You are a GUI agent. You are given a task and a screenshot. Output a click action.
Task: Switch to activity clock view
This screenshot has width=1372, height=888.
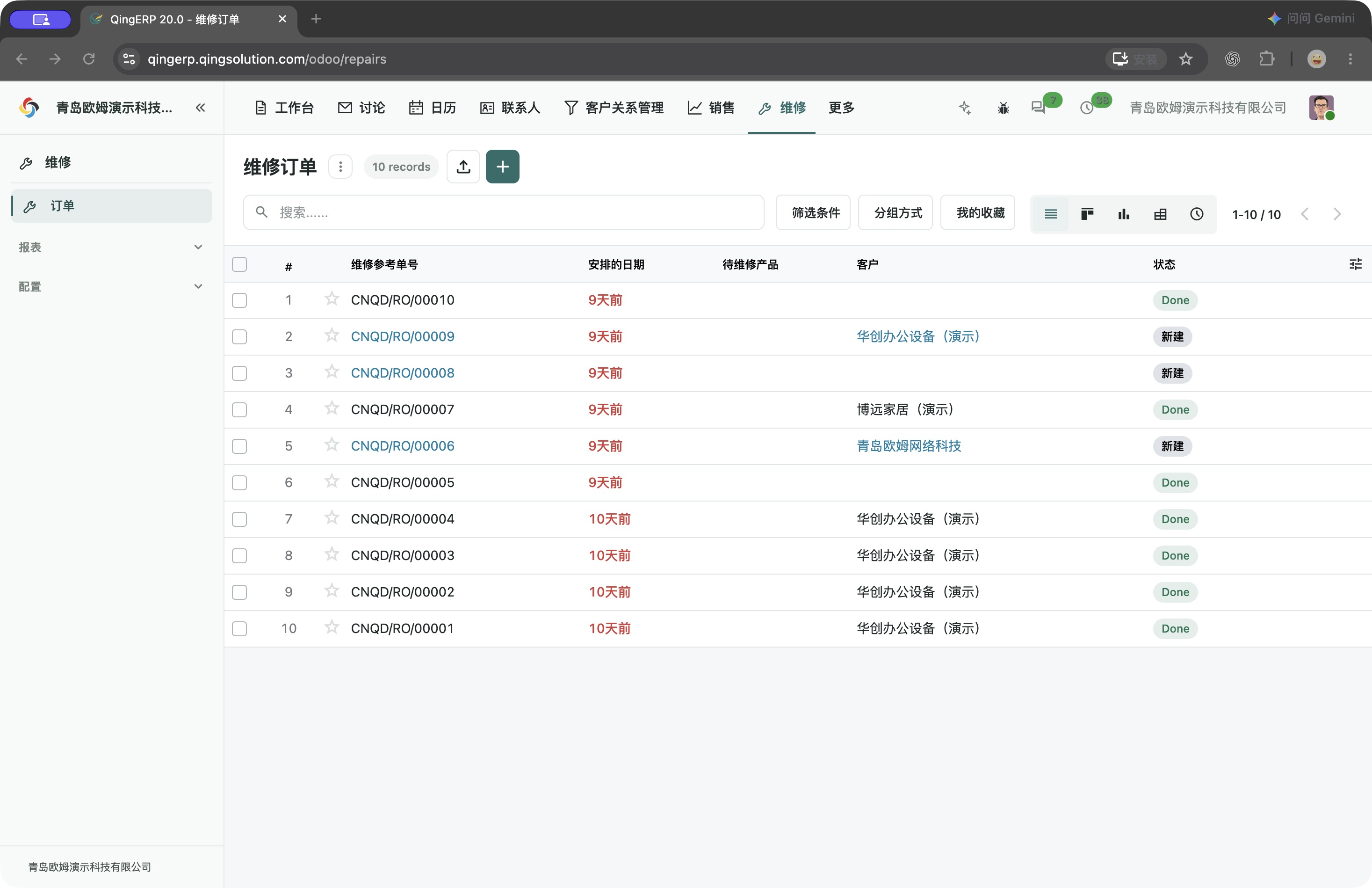(x=1197, y=214)
